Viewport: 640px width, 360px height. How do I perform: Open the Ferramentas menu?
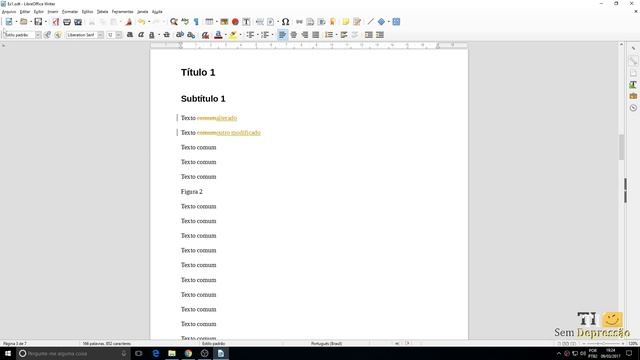pyautogui.click(x=122, y=12)
